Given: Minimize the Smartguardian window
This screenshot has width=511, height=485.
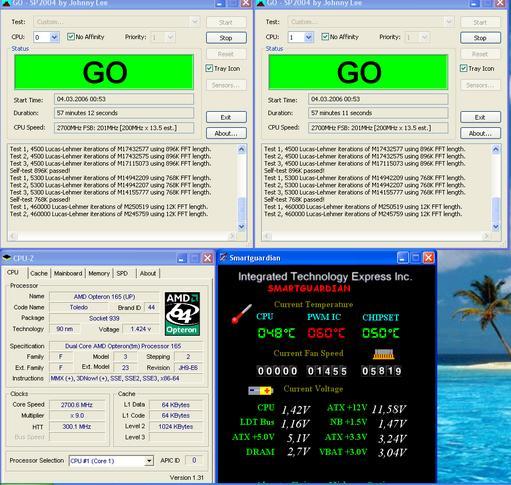Looking at the screenshot, I should [402, 258].
